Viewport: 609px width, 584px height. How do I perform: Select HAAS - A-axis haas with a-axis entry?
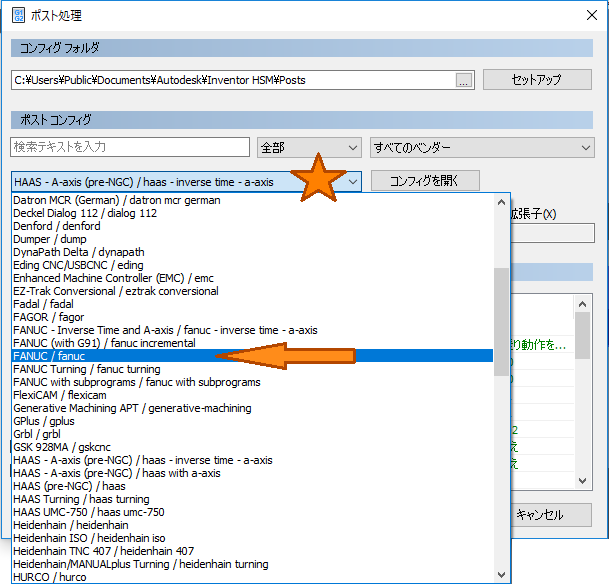pyautogui.click(x=252, y=473)
